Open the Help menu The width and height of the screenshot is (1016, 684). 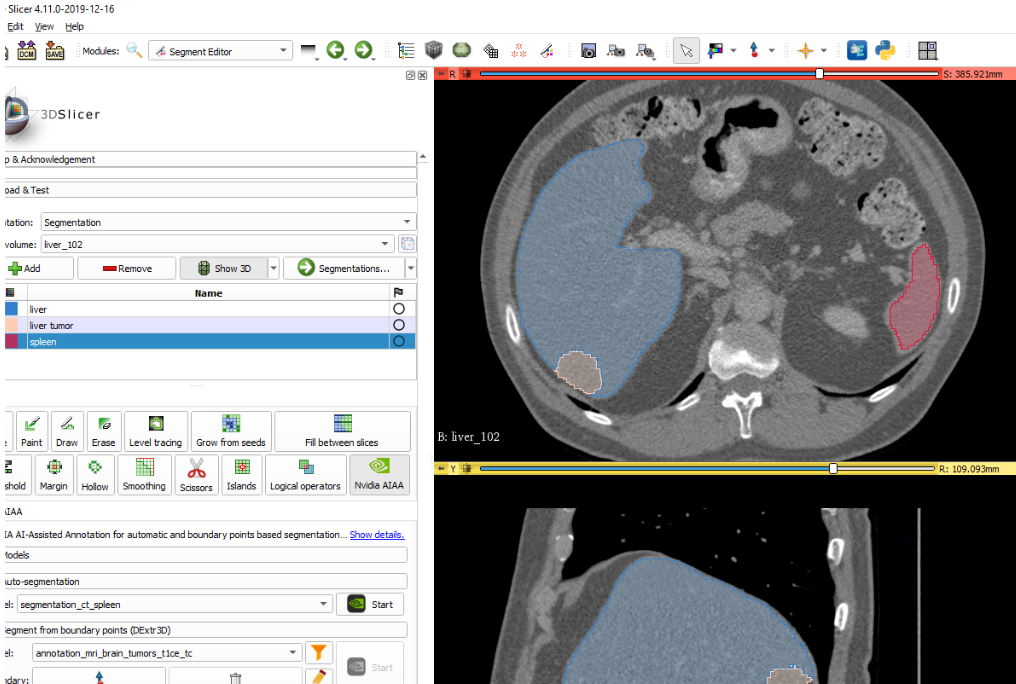coord(75,26)
